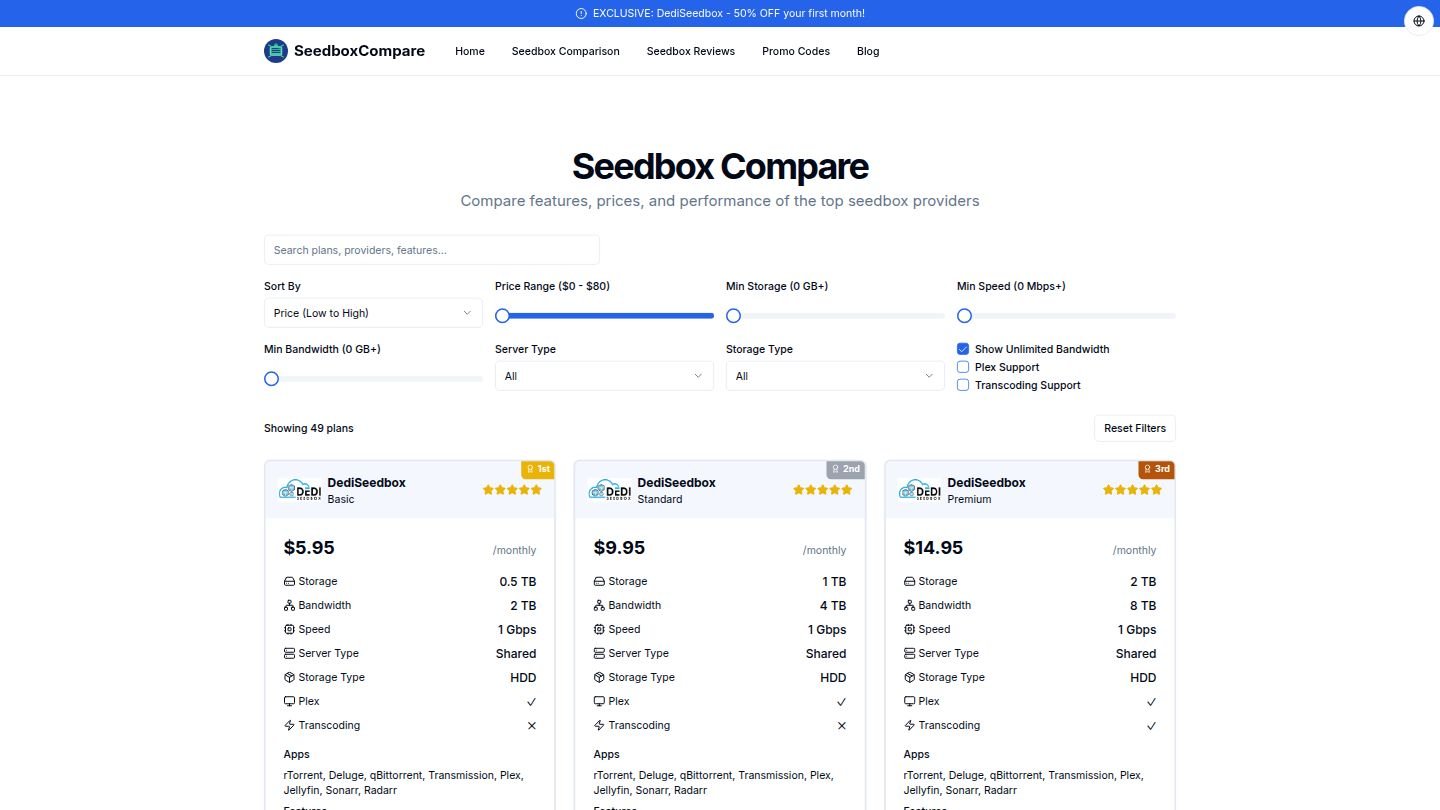The height and width of the screenshot is (810, 1440).
Task: Enable Plex Support filter
Action: [963, 367]
